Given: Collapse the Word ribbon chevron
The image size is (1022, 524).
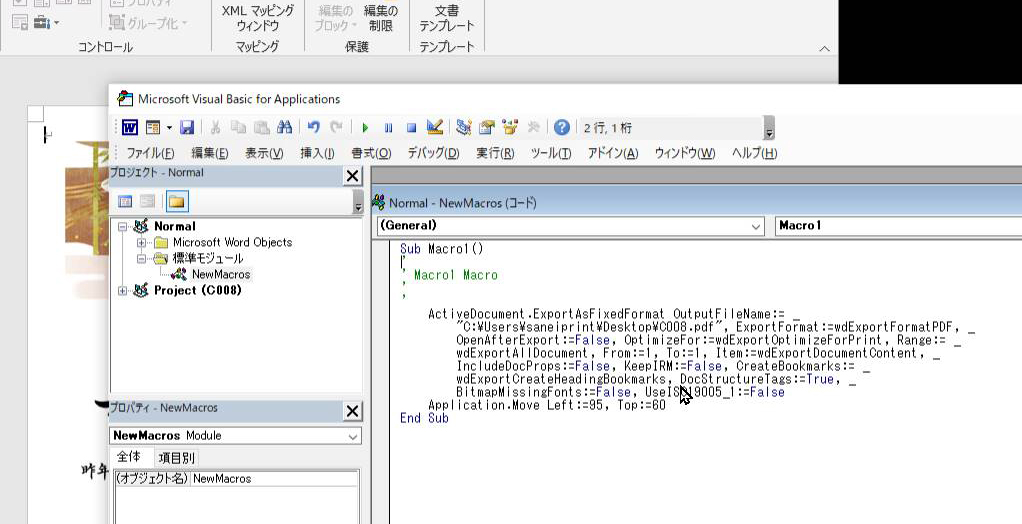Looking at the screenshot, I should (824, 48).
